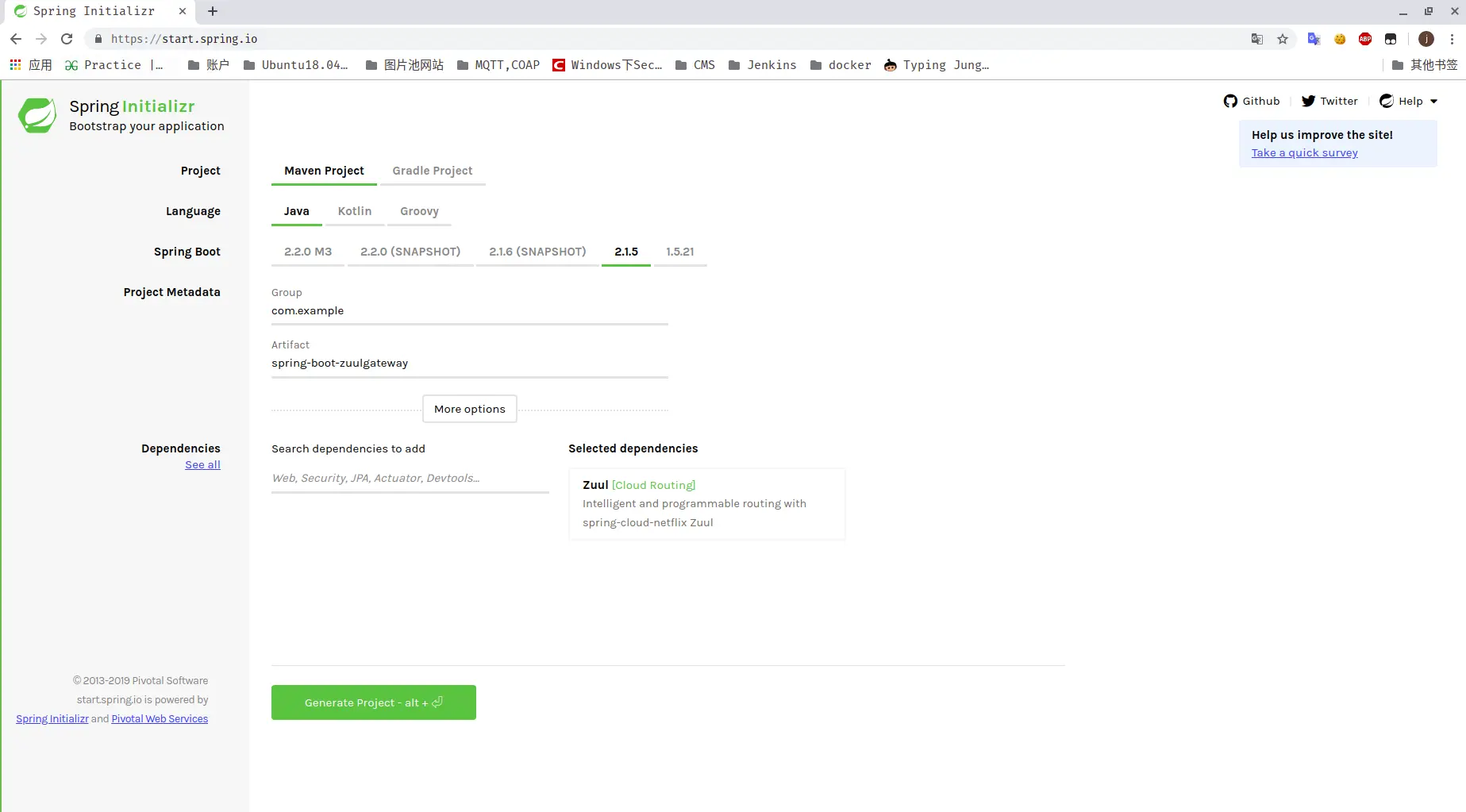
Task: Click the Generate Project button
Action: [374, 702]
